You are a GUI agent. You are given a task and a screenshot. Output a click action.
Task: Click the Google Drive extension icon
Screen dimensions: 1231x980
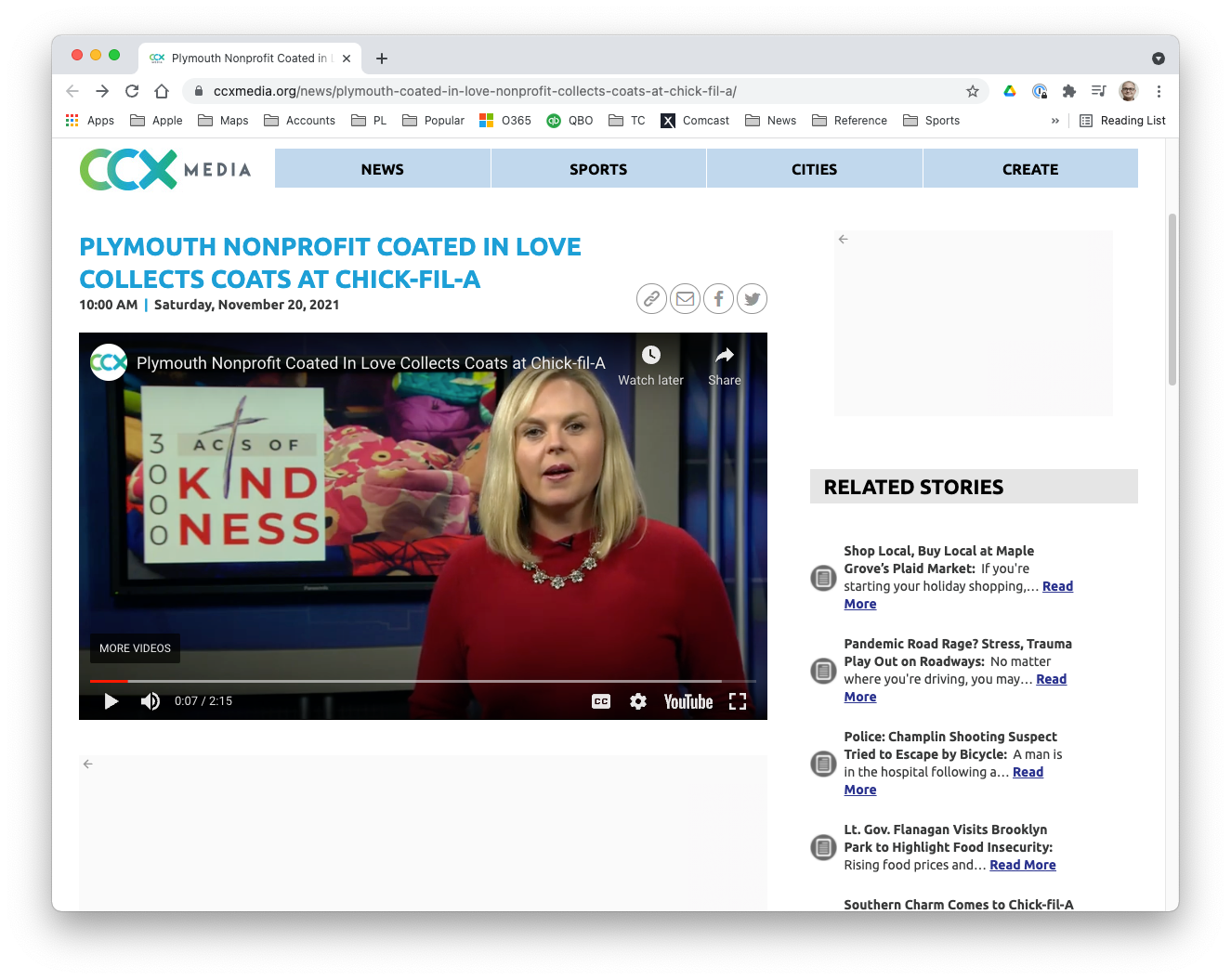[x=1010, y=91]
